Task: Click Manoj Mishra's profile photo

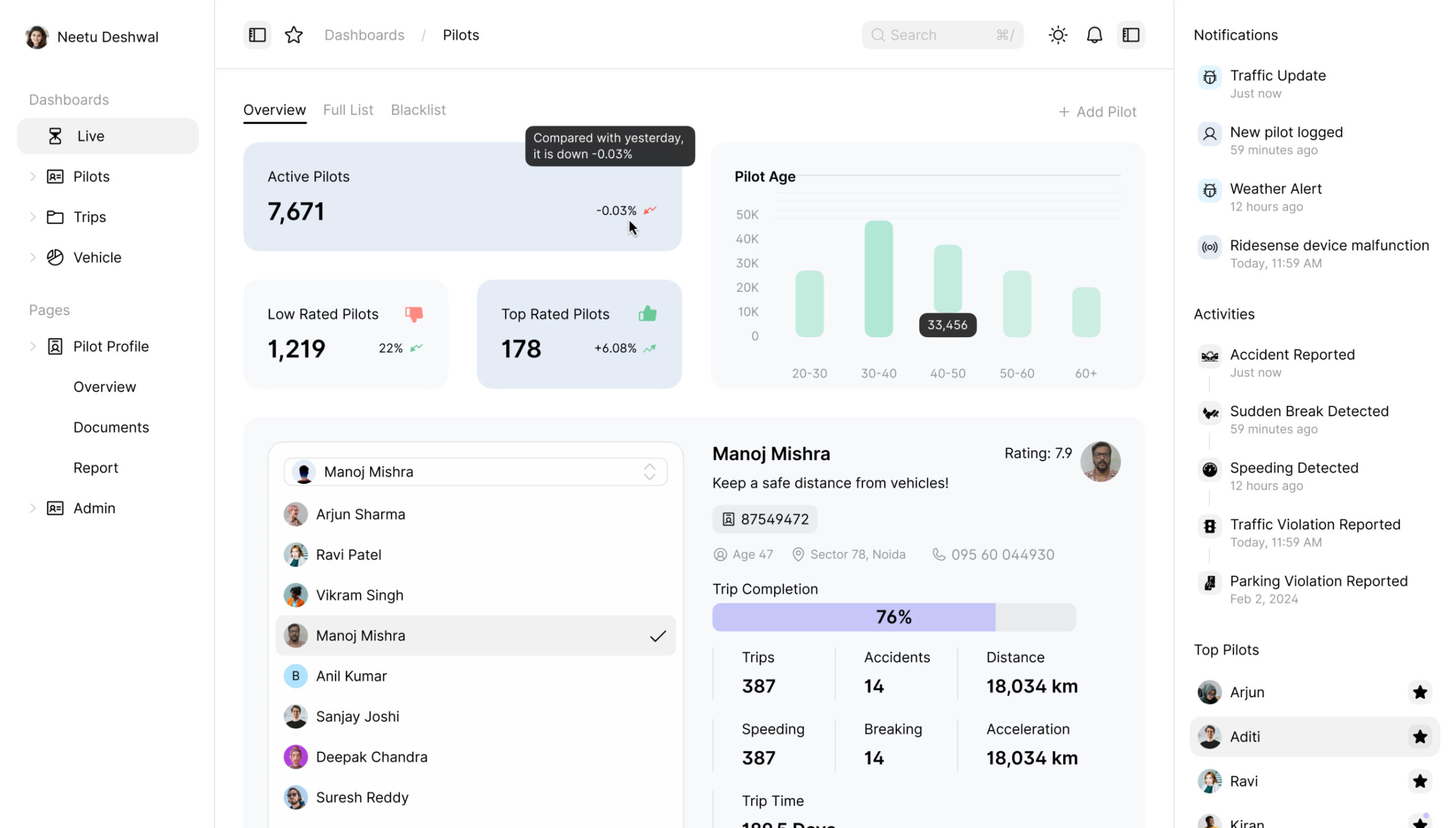Action: point(1101,461)
